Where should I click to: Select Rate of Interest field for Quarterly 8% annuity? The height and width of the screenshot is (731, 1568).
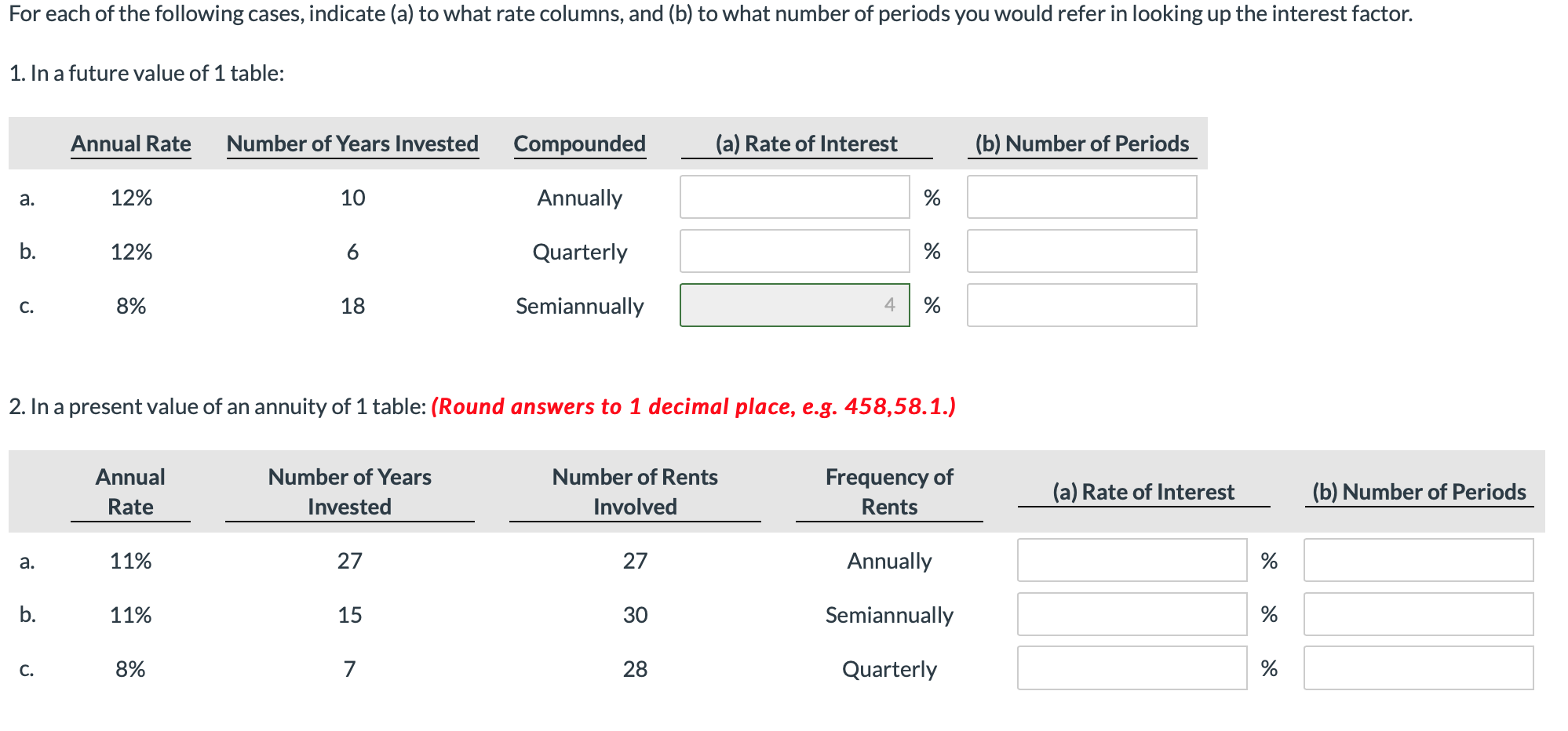(x=1132, y=668)
